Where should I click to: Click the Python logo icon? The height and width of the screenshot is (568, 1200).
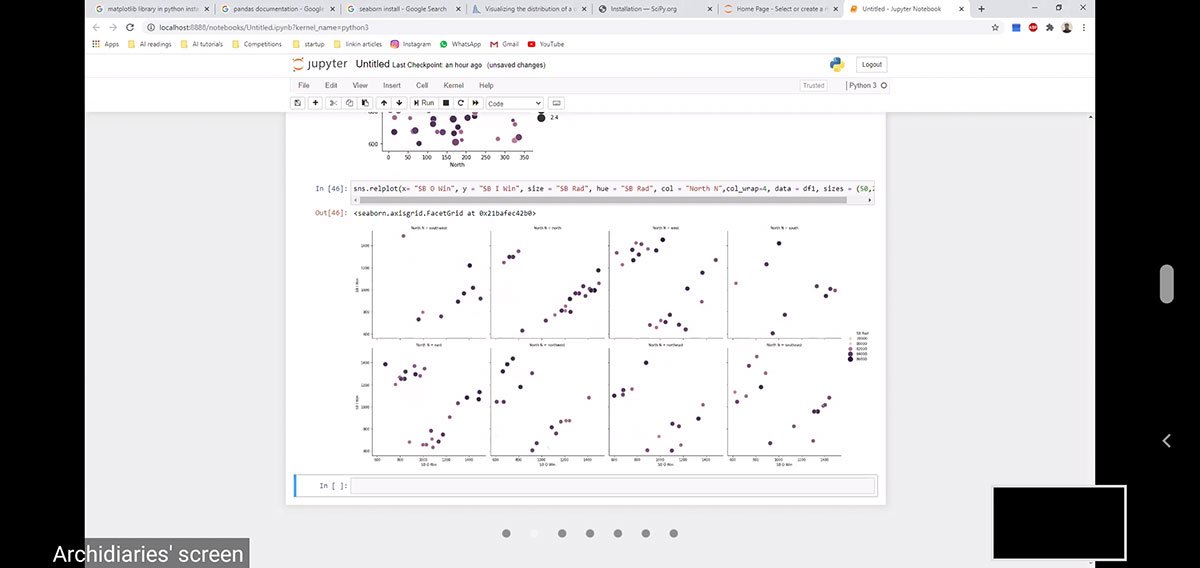(x=837, y=64)
